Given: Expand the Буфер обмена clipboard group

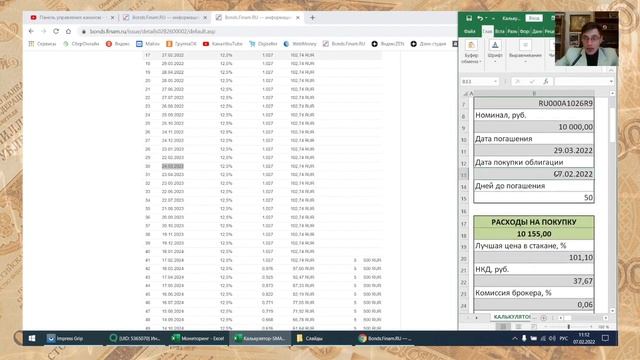Looking at the screenshot, I should point(471,52).
